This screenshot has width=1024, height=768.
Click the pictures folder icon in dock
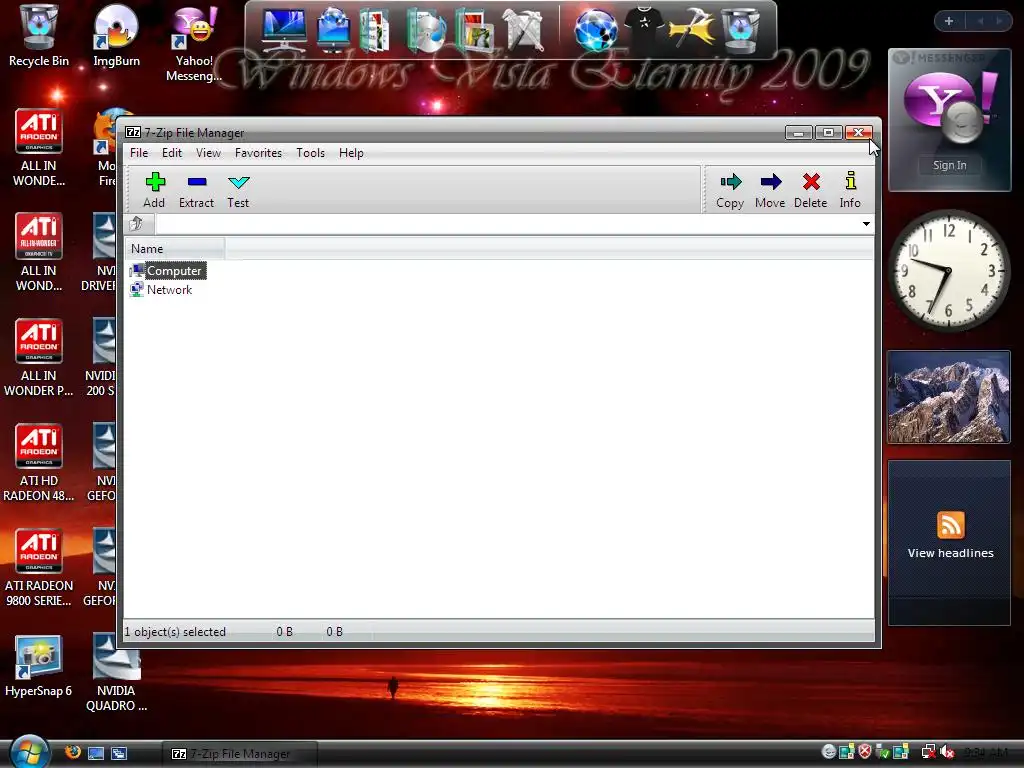point(475,30)
